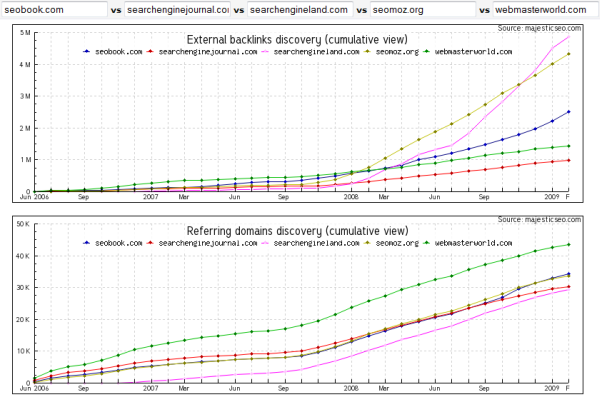The height and width of the screenshot is (397, 600).
Task: Click the 2007 x-axis label on backlinks chart
Action: (x=151, y=197)
